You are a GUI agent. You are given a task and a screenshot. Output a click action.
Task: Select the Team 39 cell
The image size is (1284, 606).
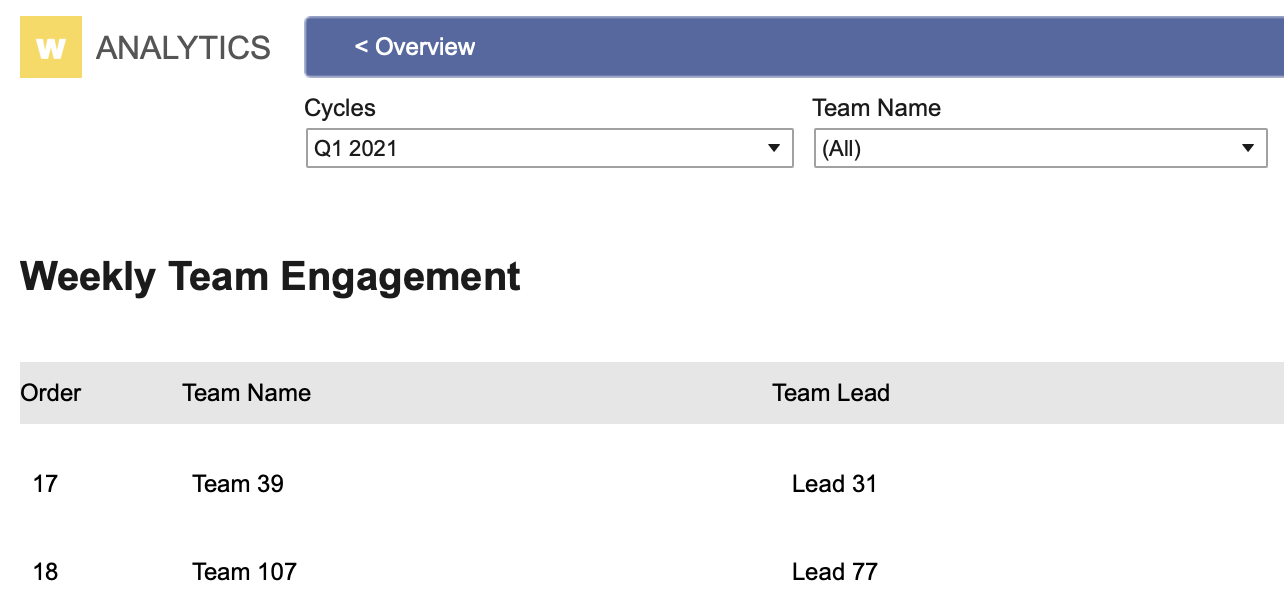[x=238, y=484]
